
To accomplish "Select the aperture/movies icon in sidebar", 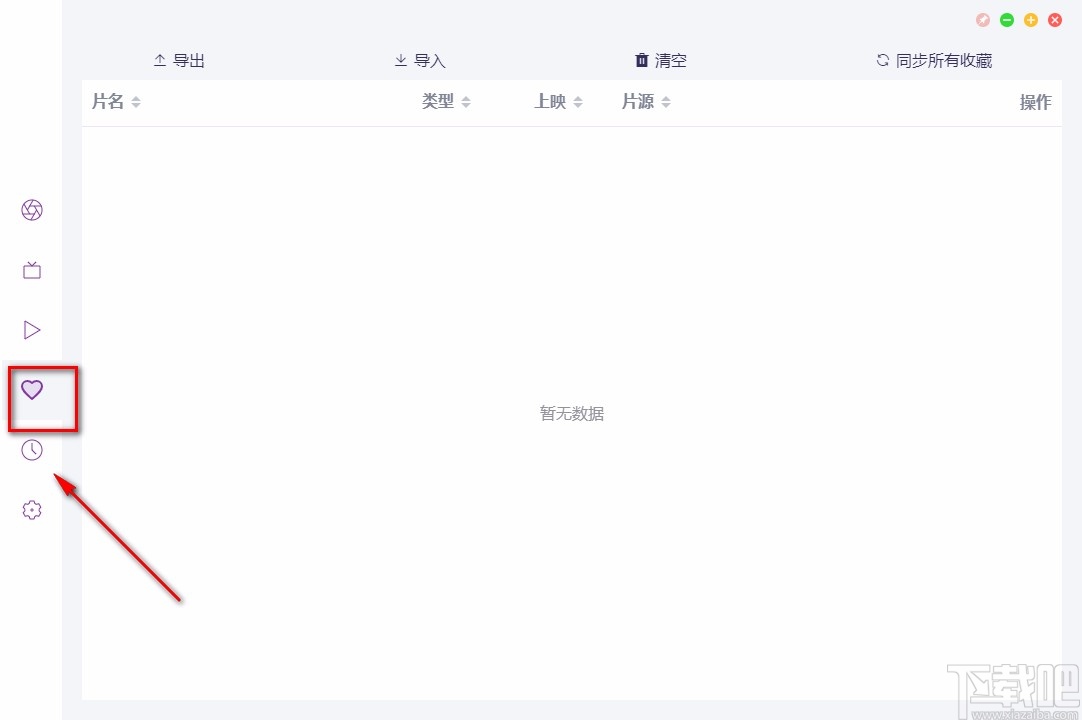I will [x=31, y=210].
